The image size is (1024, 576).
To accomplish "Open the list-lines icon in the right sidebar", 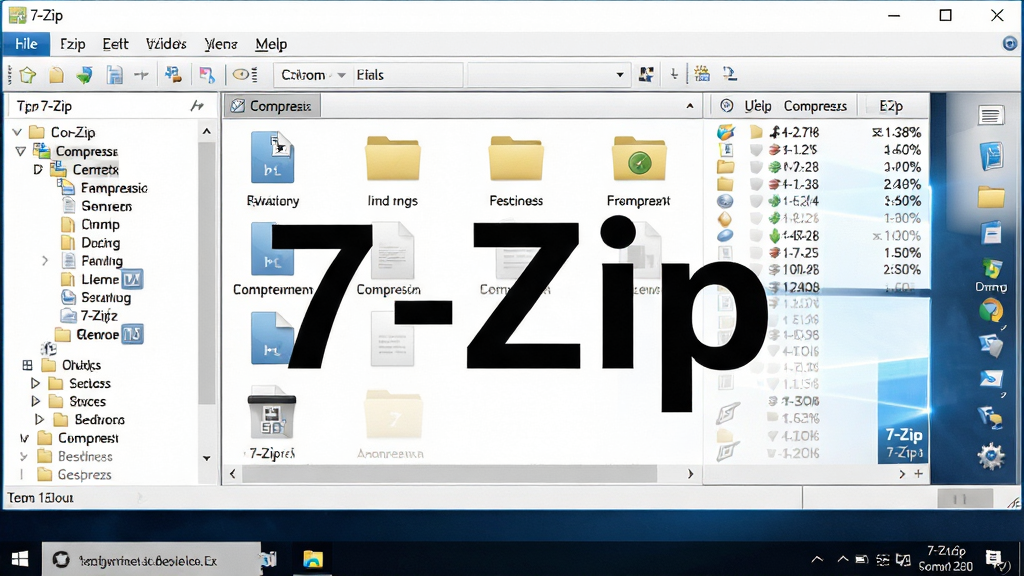I will point(991,116).
